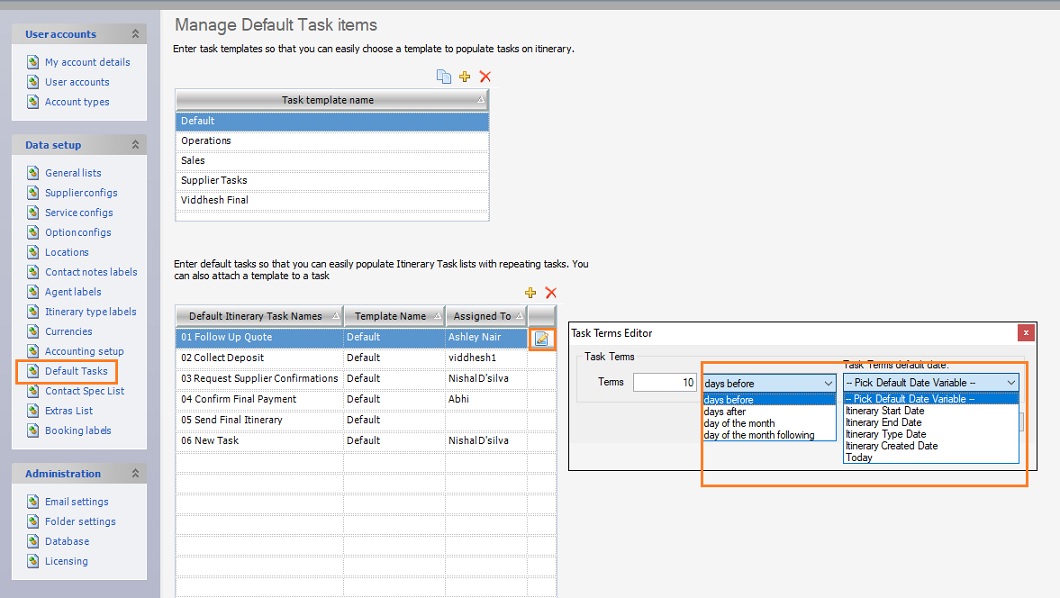Open My account details link

(87, 62)
